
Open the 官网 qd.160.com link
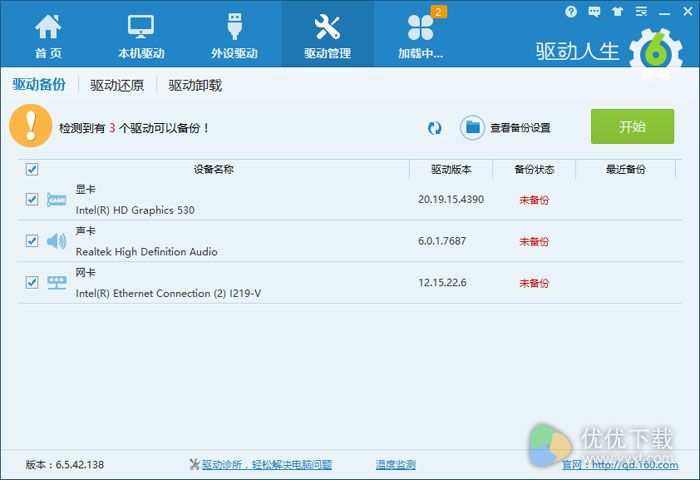coord(620,465)
